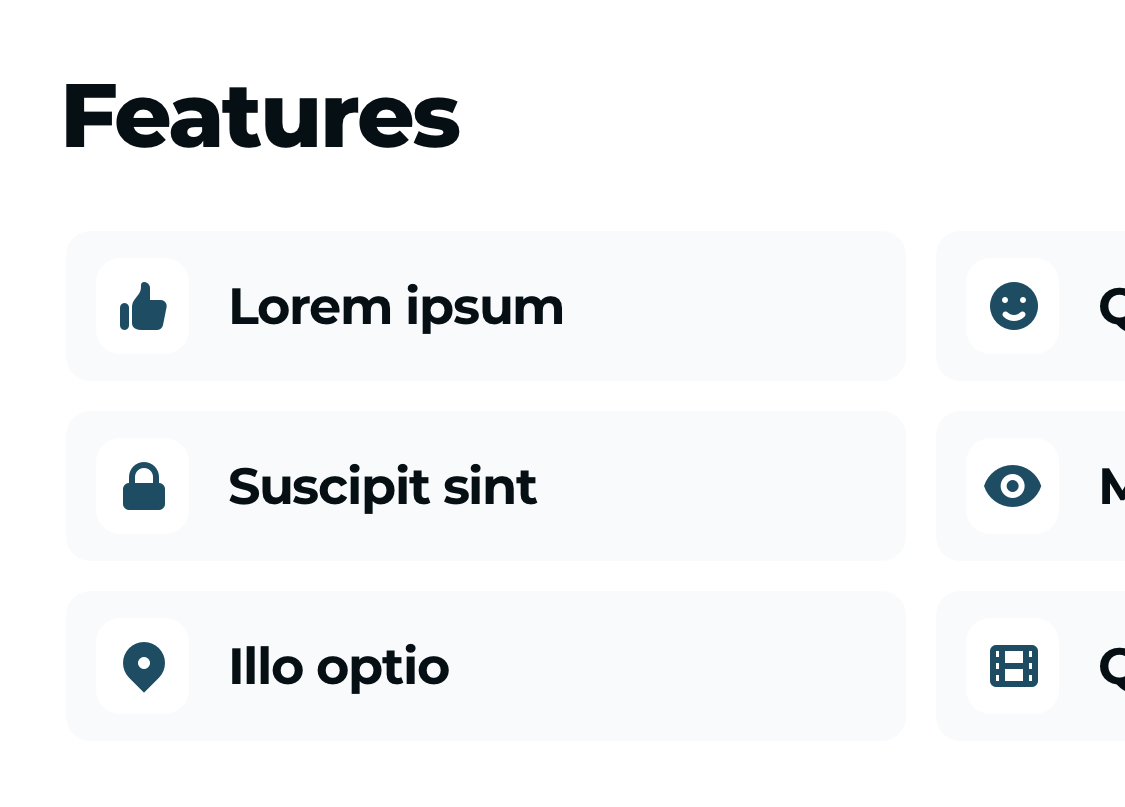Select the "Lorem ipsum" feature title
The width and height of the screenshot is (1125, 807).
[x=396, y=306]
